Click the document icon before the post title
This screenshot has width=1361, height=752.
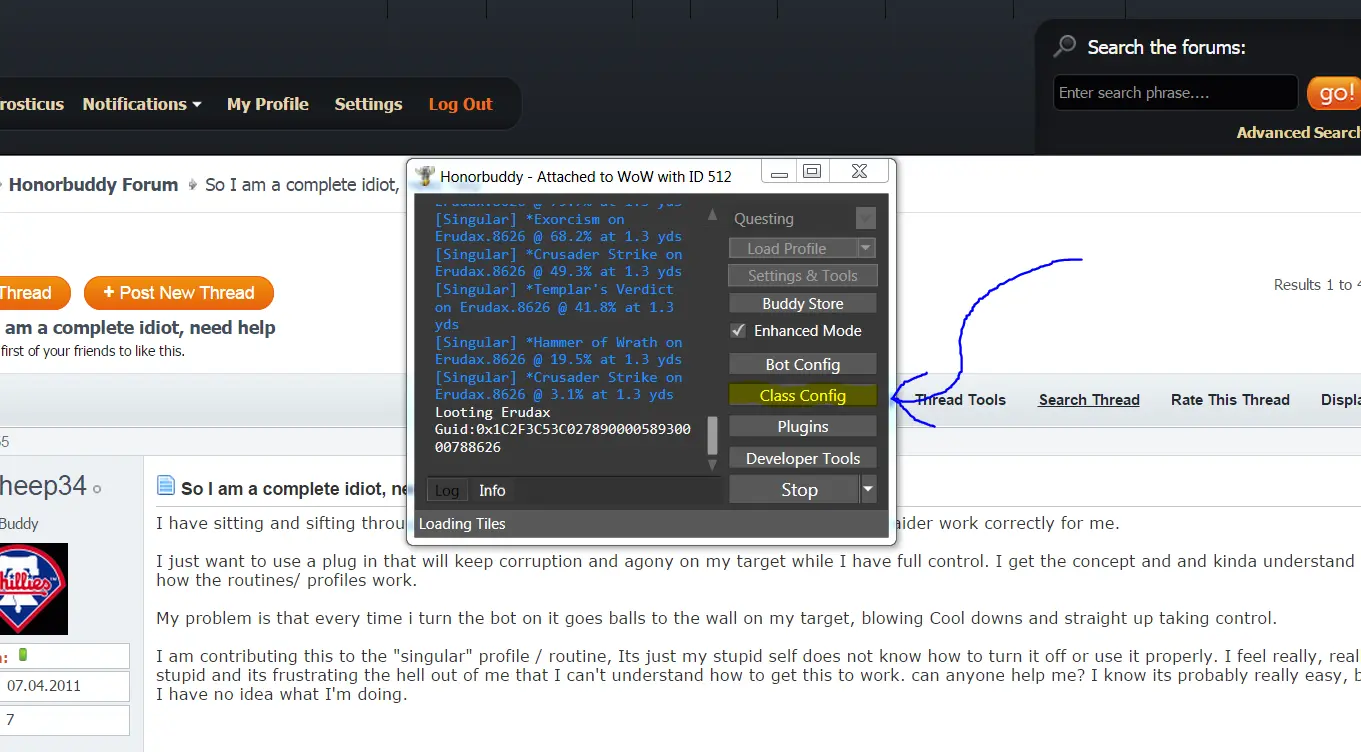[x=166, y=487]
